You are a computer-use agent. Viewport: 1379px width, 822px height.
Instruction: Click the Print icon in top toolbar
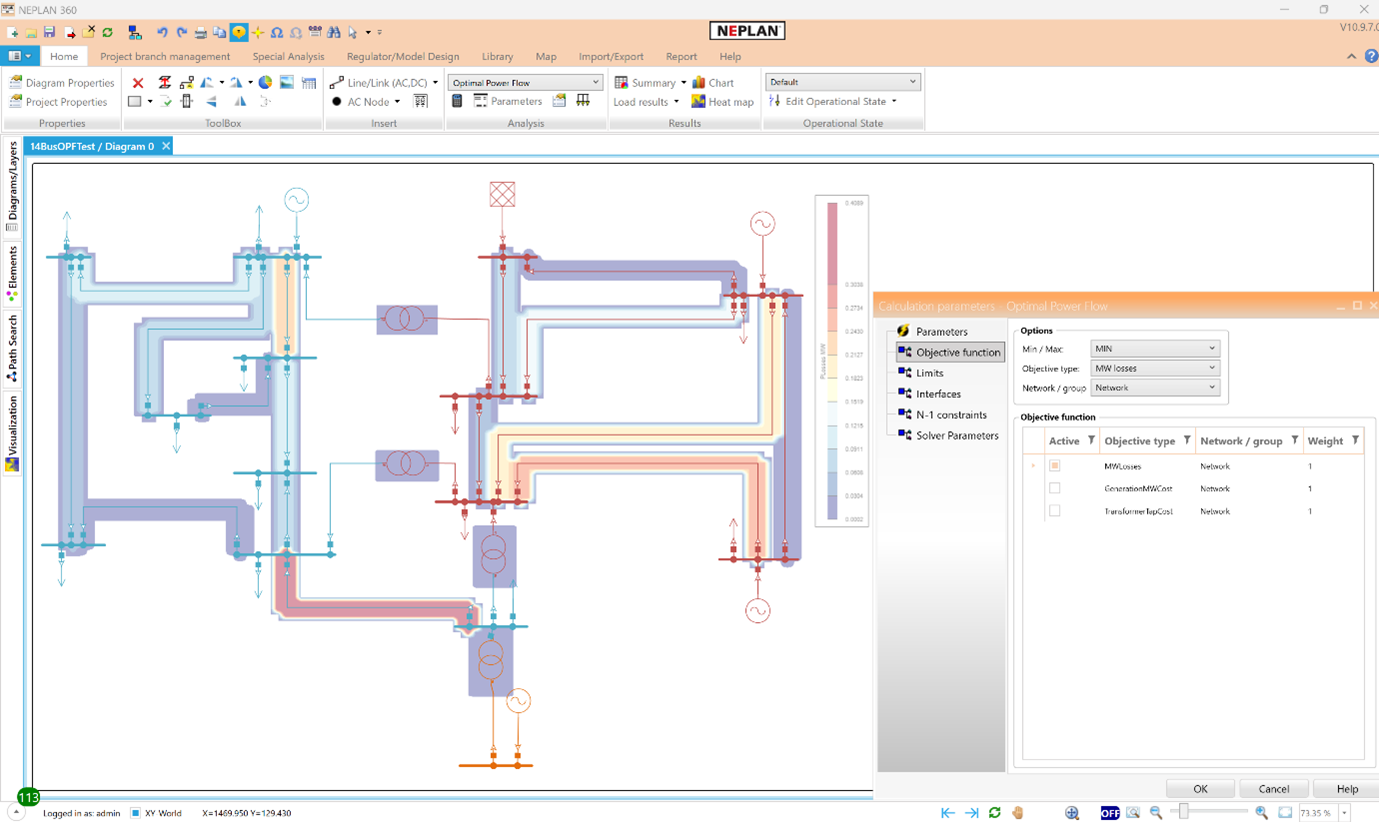coord(200,32)
